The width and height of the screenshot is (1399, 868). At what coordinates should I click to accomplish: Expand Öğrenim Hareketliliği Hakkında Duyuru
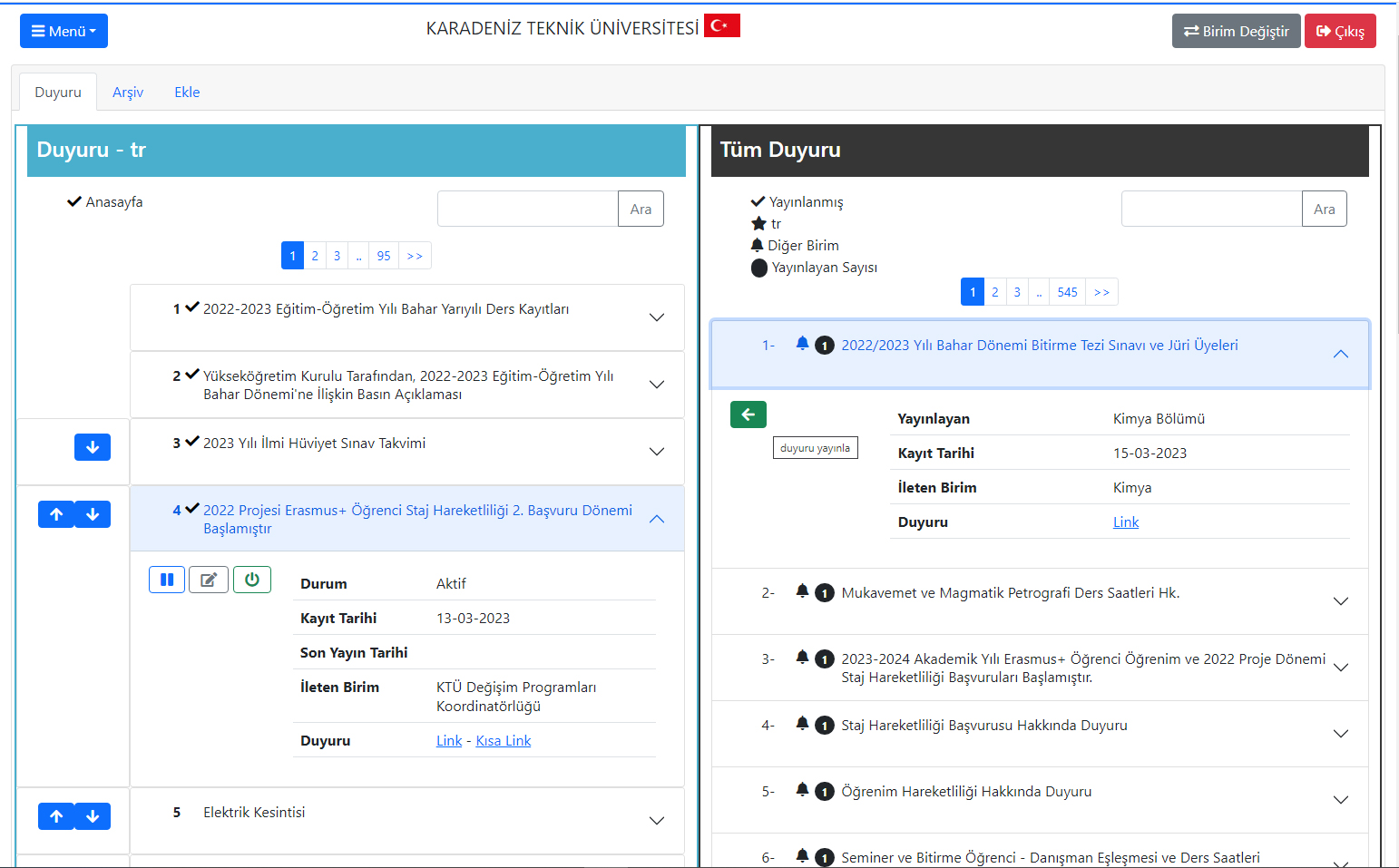(1041, 800)
